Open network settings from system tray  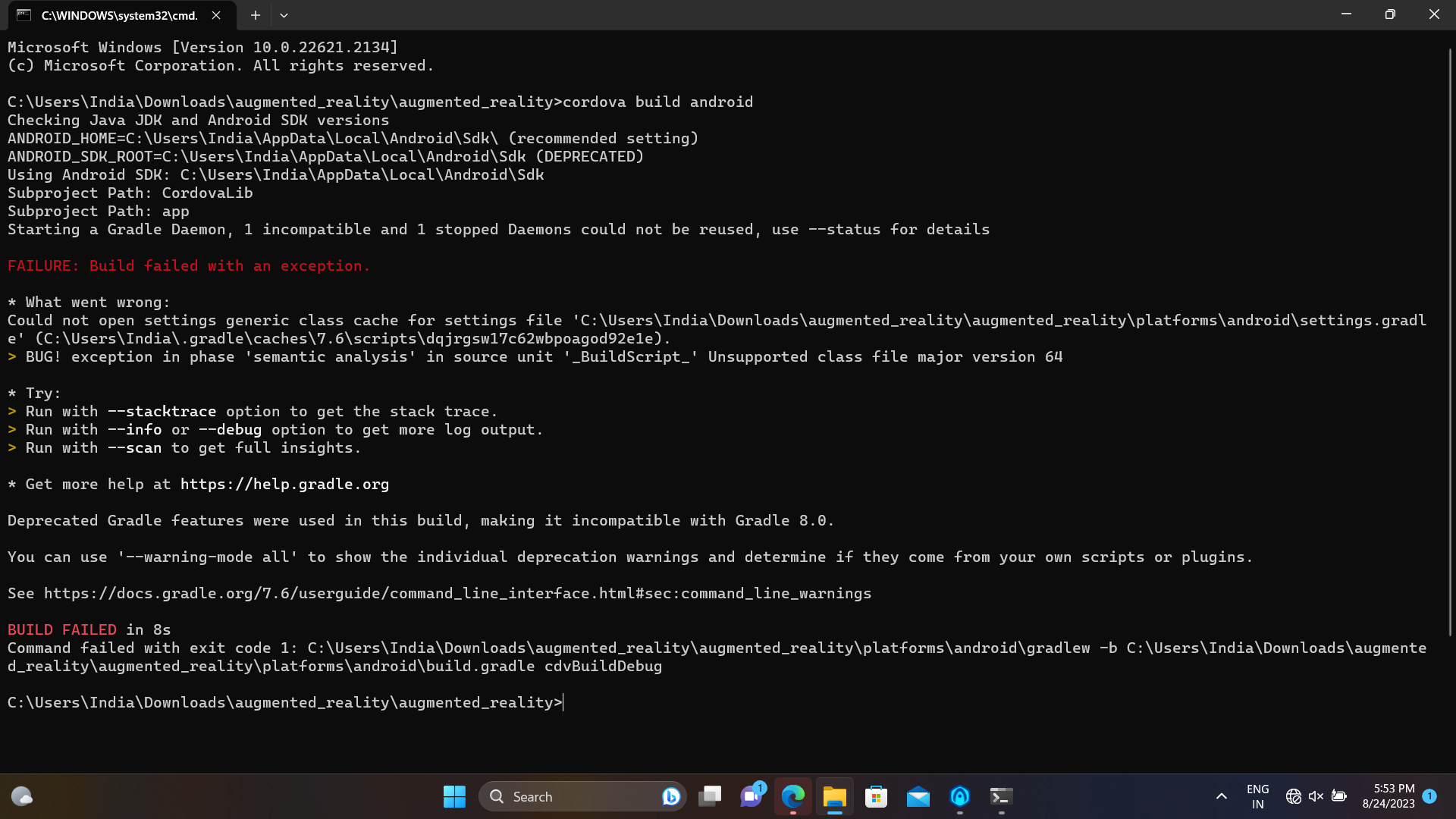(x=1294, y=796)
